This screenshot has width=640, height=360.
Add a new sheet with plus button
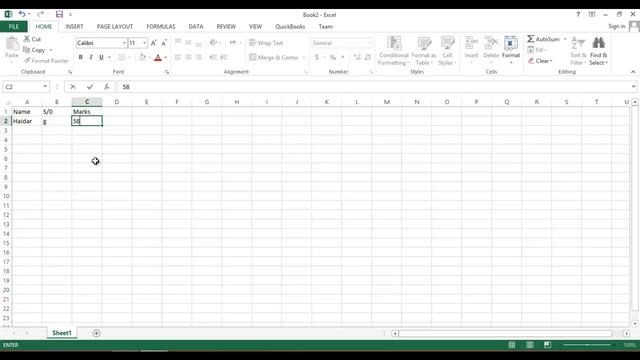point(96,333)
